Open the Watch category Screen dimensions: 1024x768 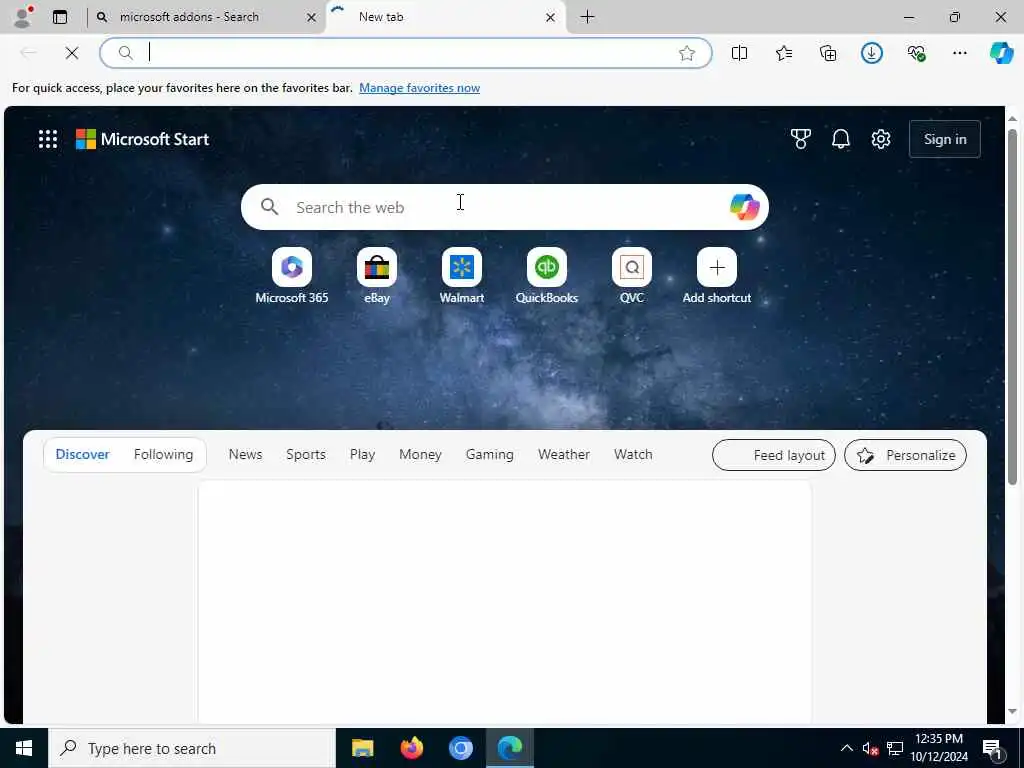633,455
